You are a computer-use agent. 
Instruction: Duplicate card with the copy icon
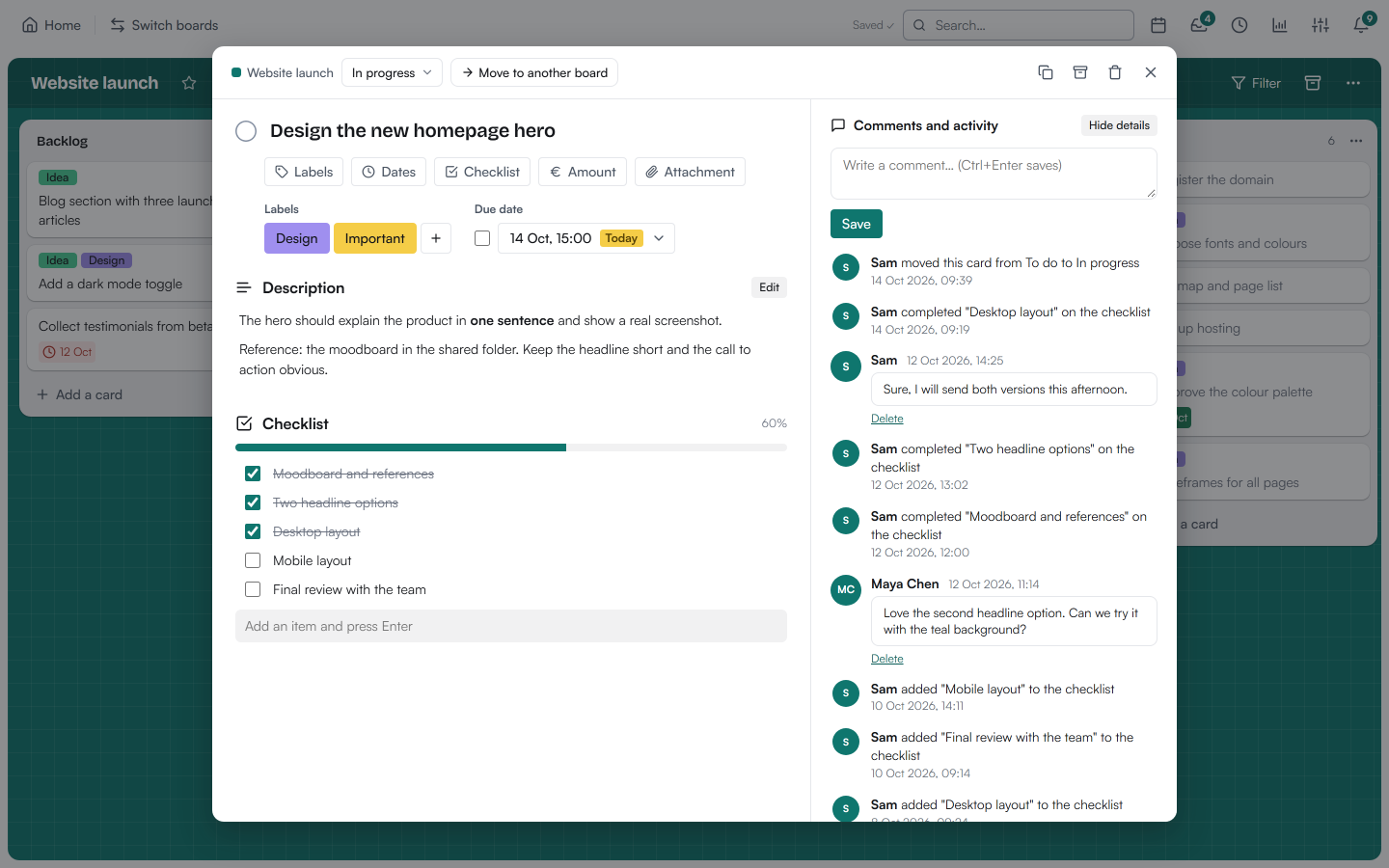[1046, 72]
